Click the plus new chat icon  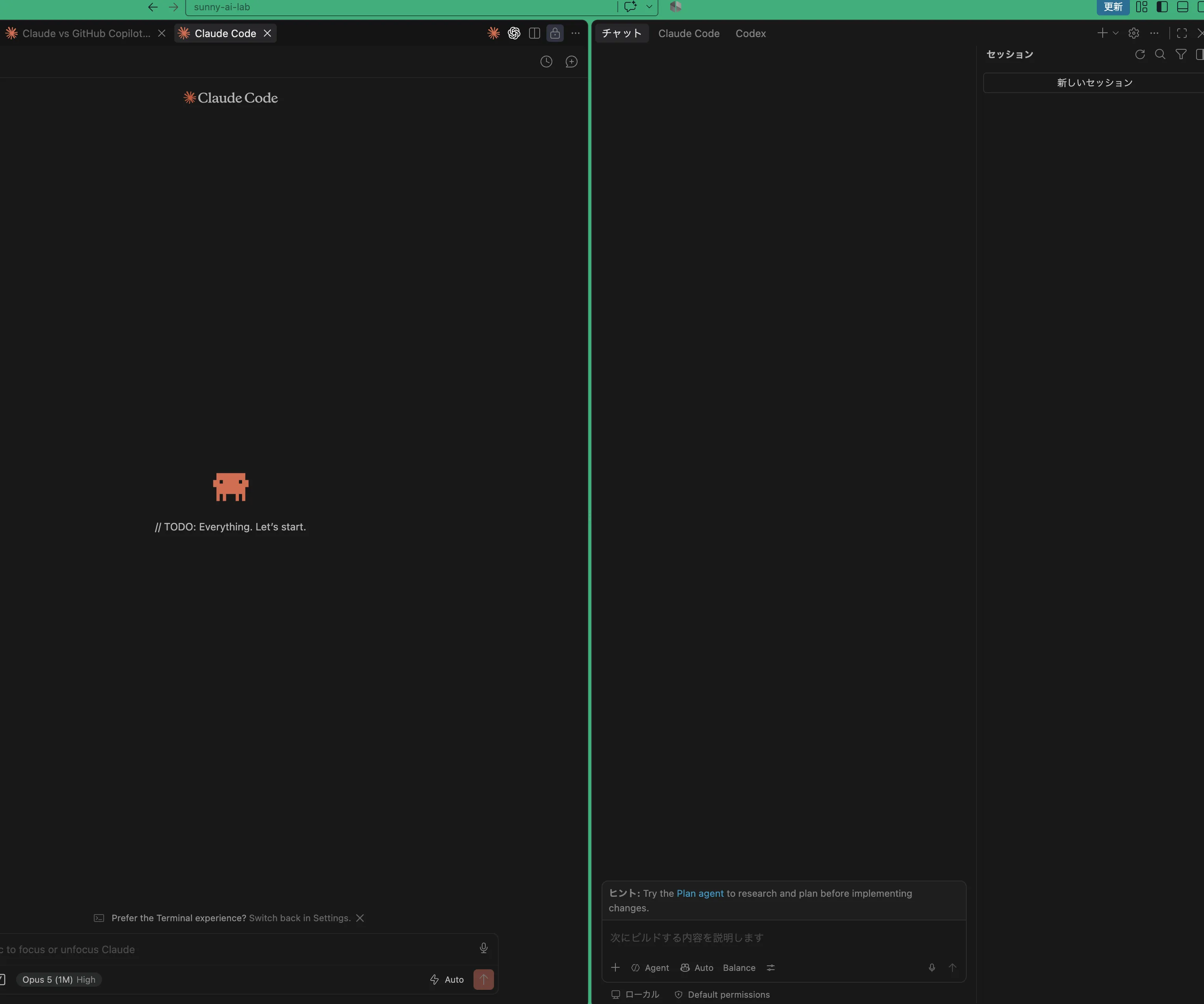point(1102,33)
